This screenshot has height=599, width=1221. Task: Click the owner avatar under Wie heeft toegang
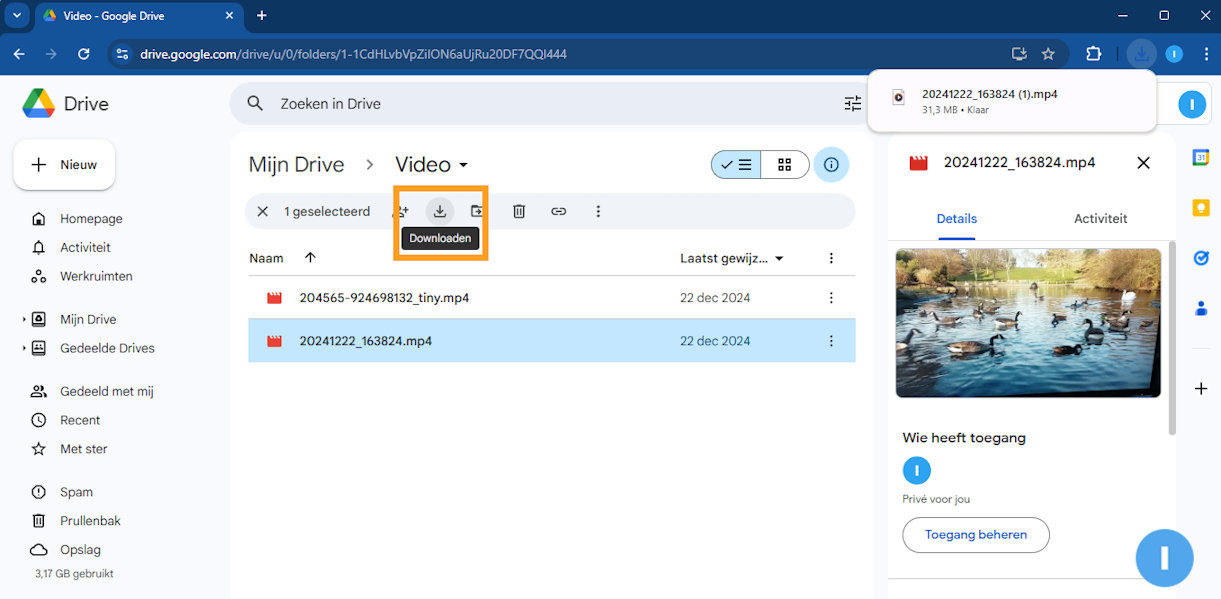coord(917,470)
